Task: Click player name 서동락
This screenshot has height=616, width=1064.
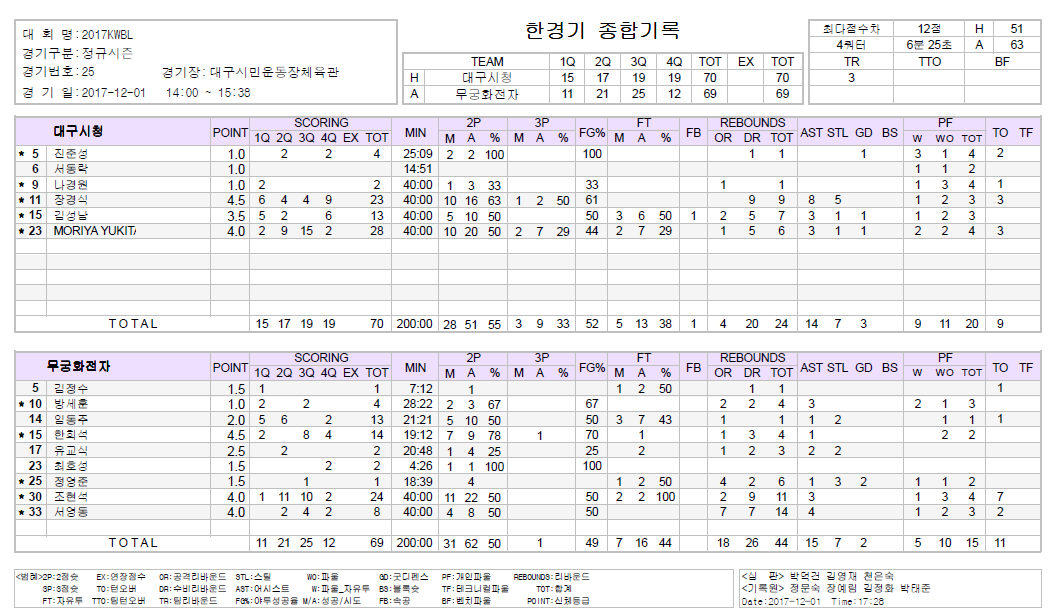Action: [x=71, y=169]
